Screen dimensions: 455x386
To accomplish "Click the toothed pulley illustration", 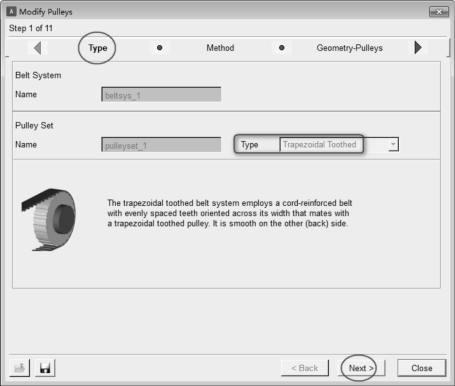I will pyautogui.click(x=49, y=219).
